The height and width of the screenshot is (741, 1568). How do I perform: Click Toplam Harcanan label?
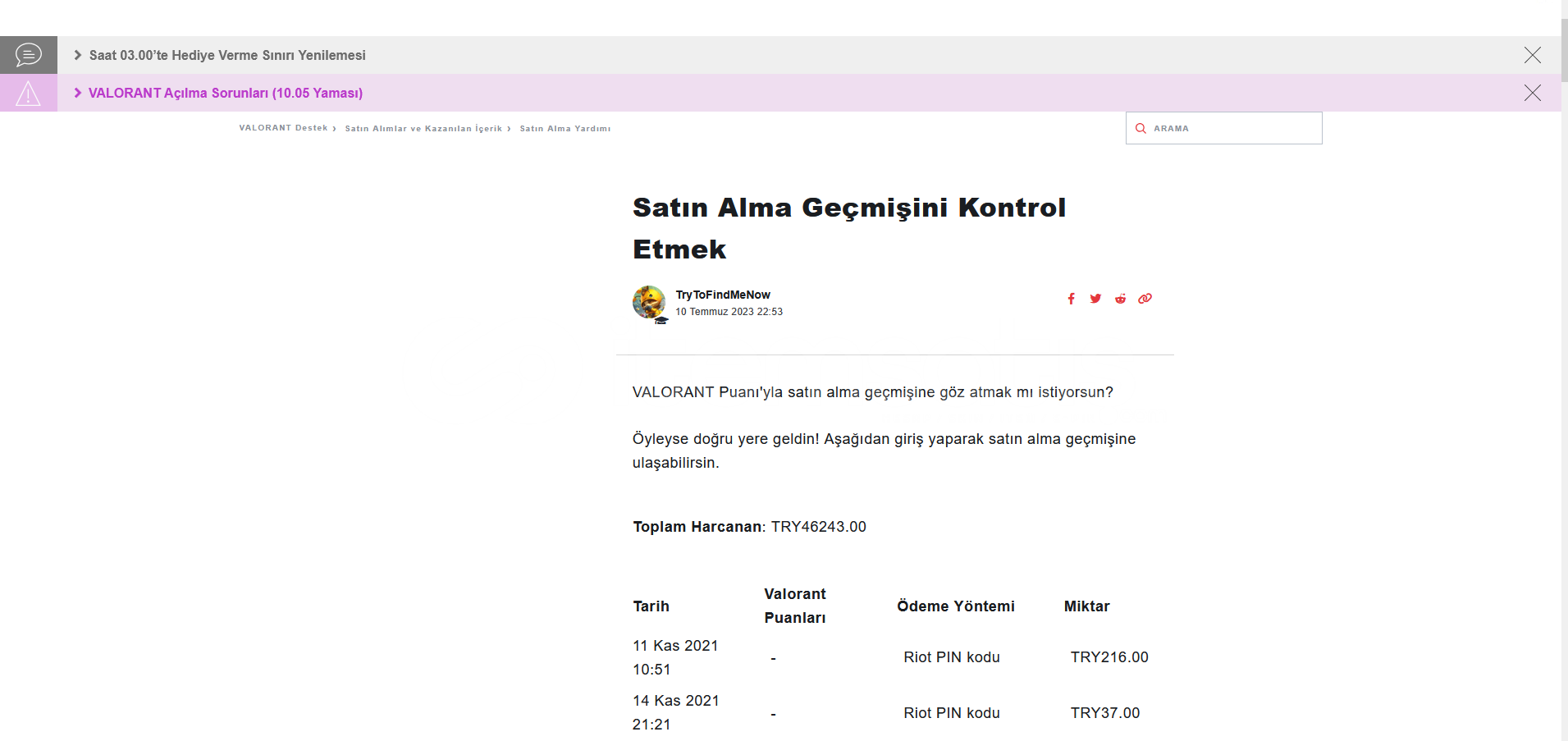point(698,527)
